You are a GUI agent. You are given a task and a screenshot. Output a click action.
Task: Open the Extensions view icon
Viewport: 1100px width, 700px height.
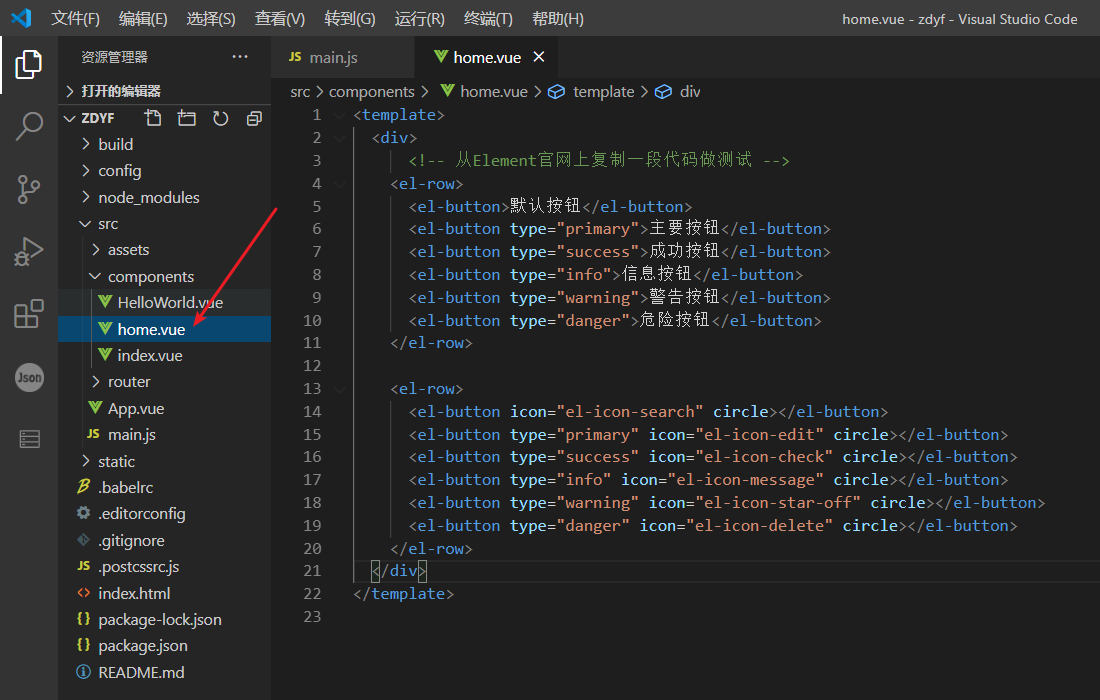pos(28,314)
